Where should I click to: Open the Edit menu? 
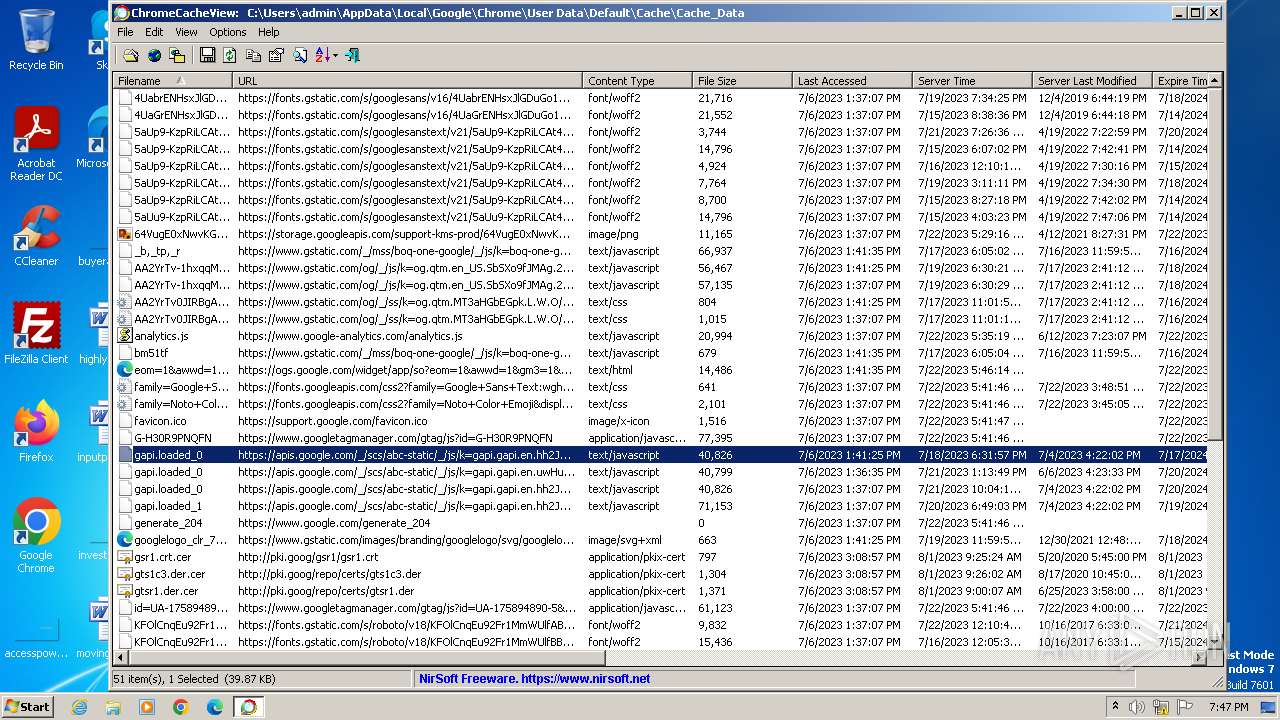(x=154, y=32)
